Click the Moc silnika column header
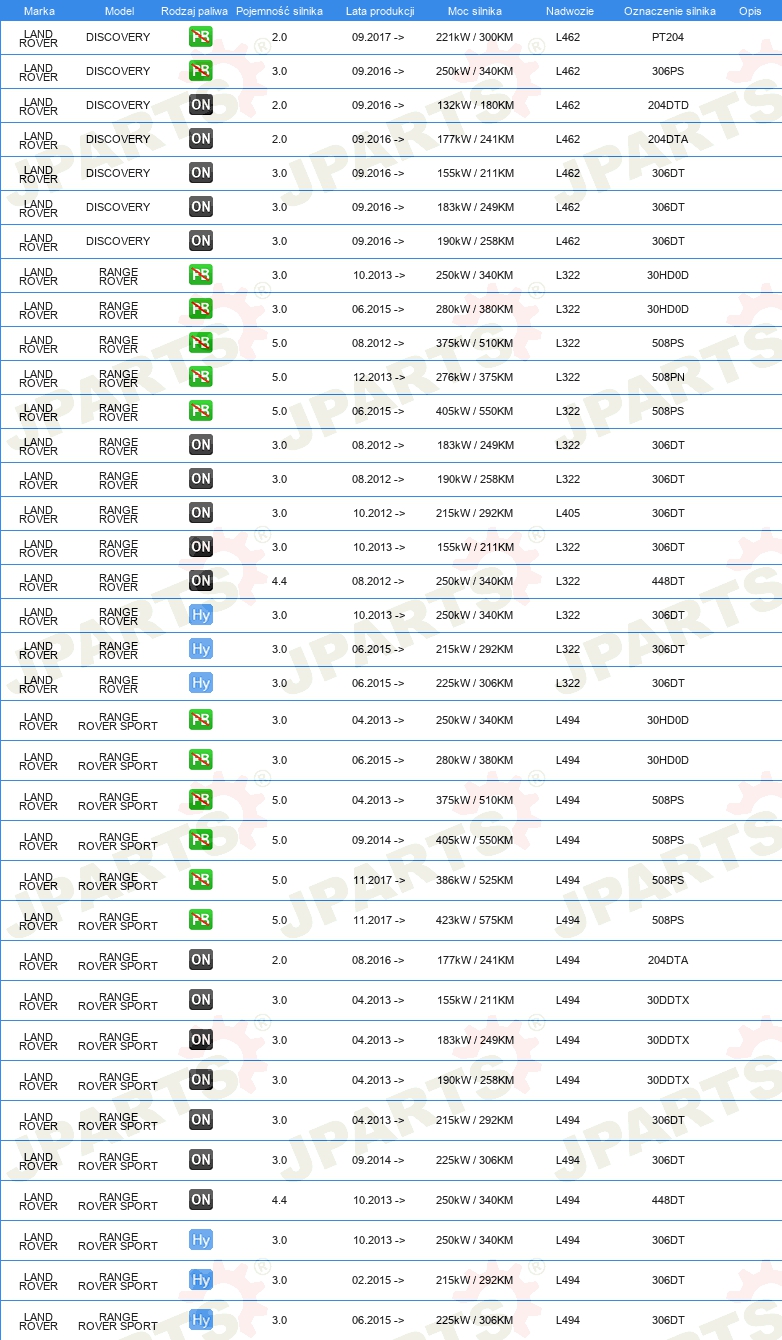This screenshot has height=1340, width=782. coord(475,11)
